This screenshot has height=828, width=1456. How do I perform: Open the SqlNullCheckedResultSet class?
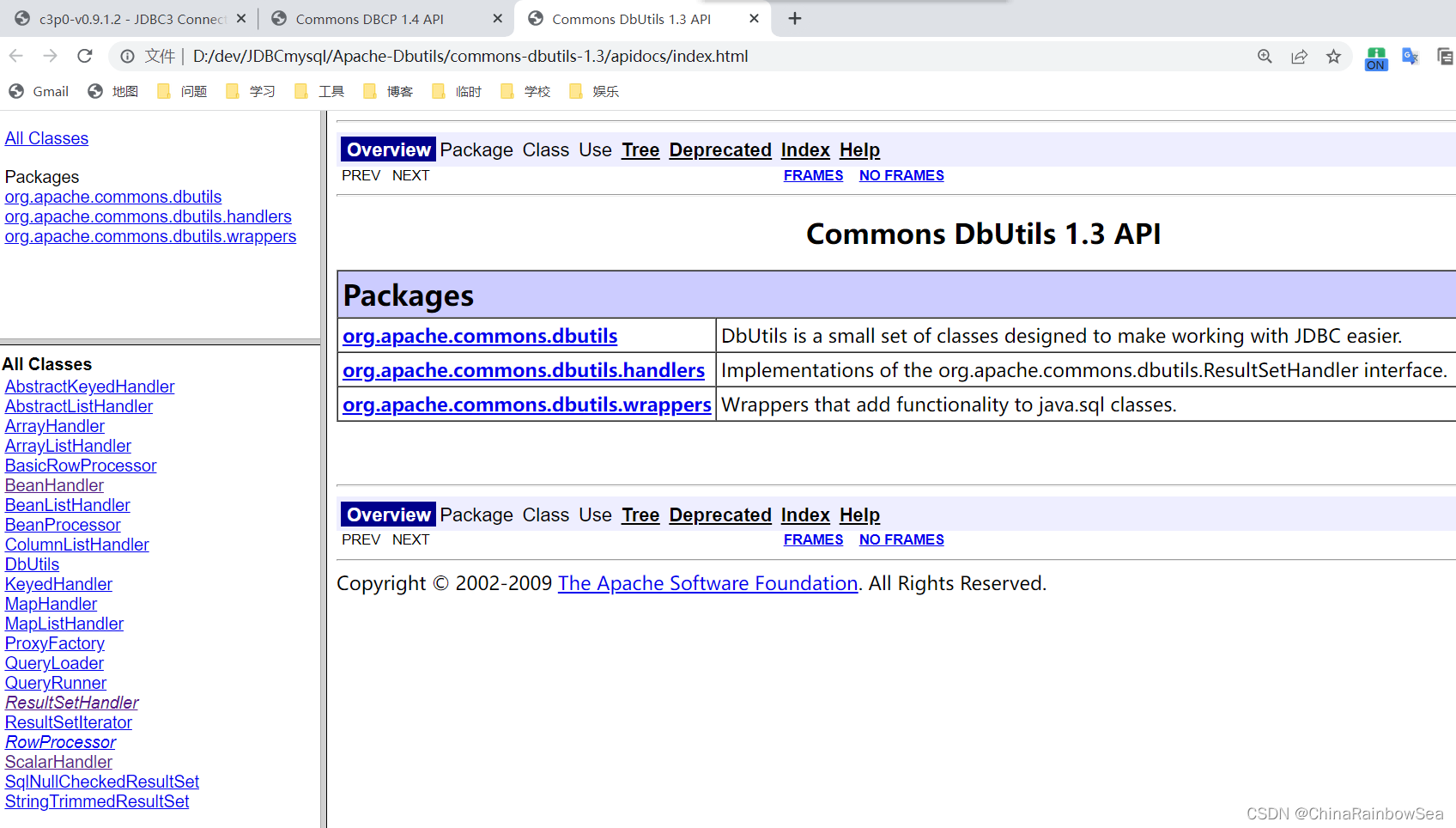[102, 782]
